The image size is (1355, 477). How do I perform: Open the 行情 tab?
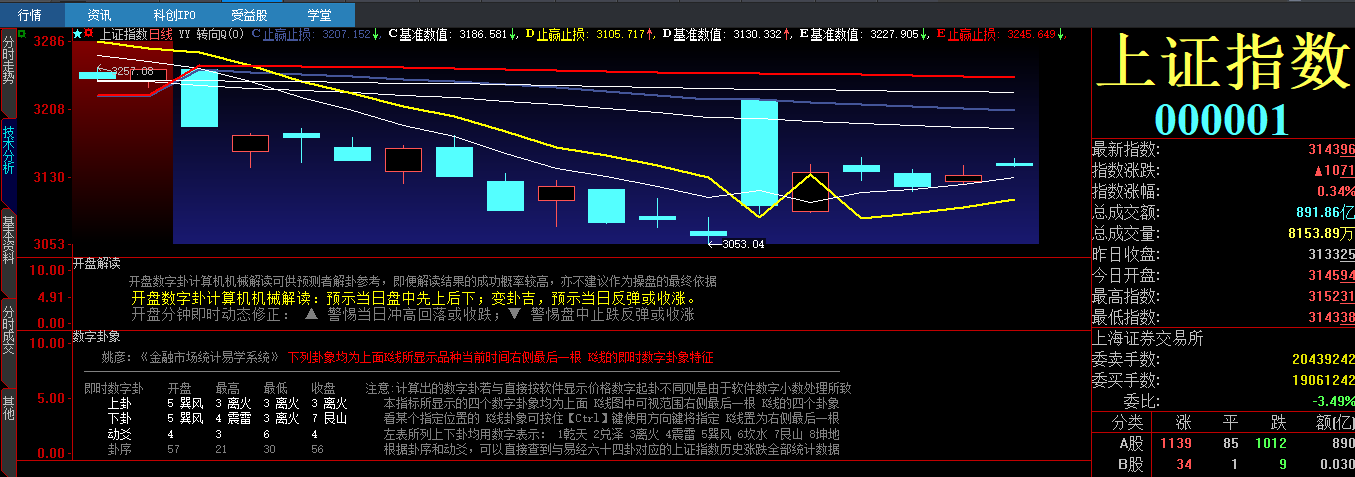click(x=32, y=15)
